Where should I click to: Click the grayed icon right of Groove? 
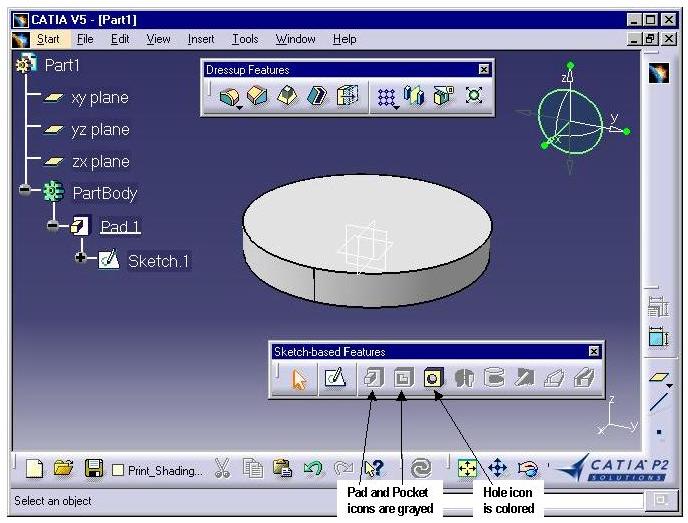tap(524, 377)
